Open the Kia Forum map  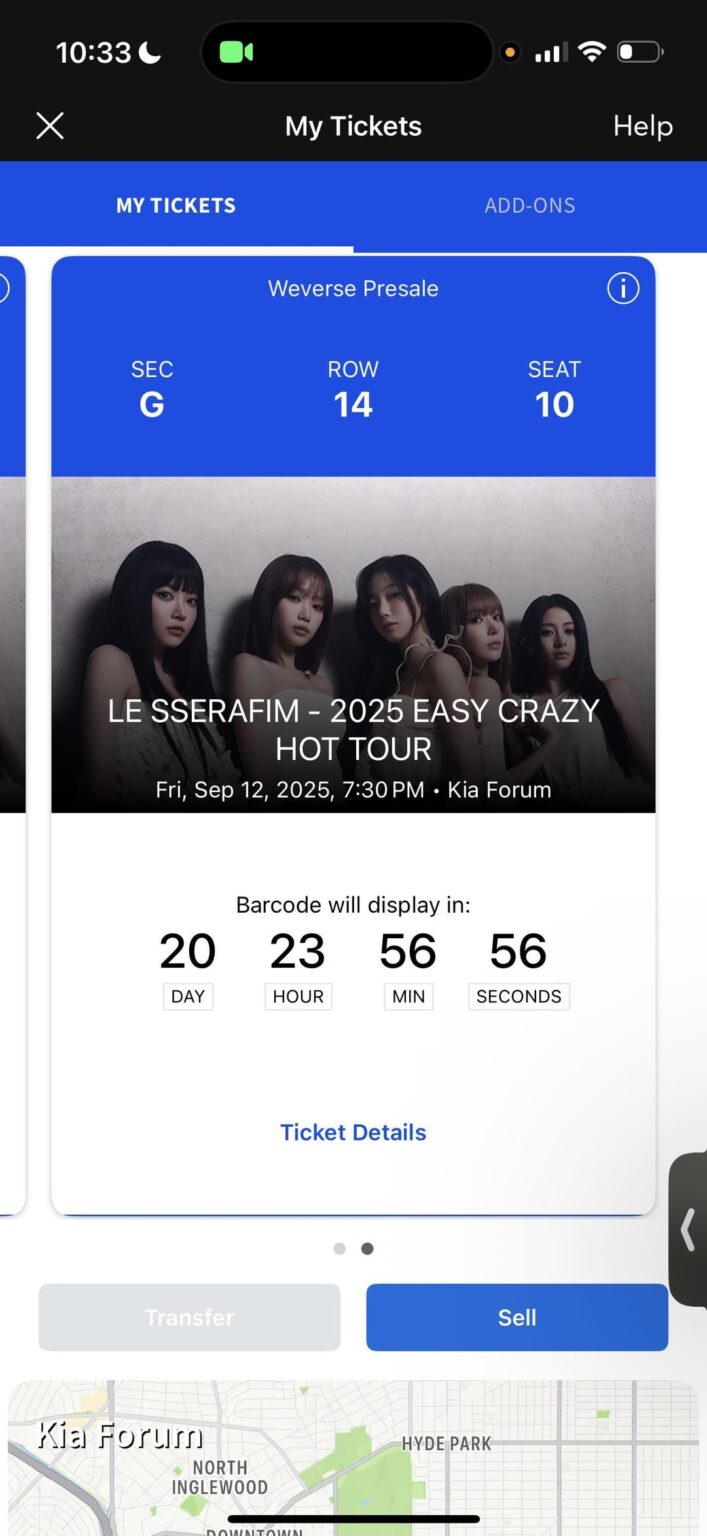(353, 1458)
